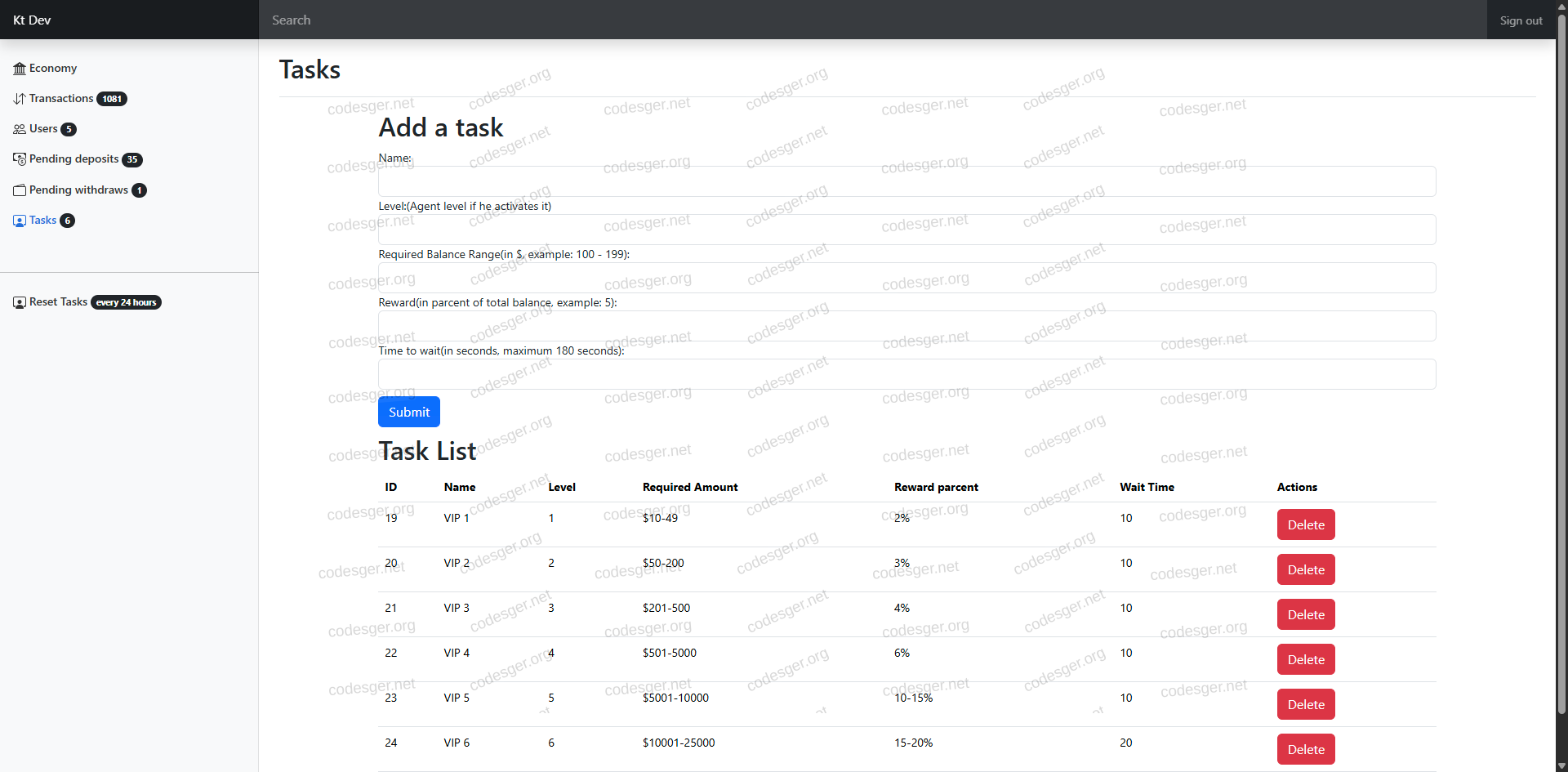Delete the VIP 1 task
Viewport: 1568px width, 772px height.
click(1305, 524)
